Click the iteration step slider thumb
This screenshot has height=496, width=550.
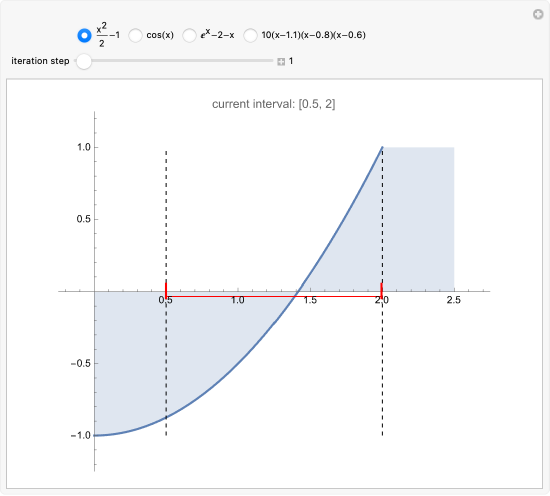tap(84, 61)
